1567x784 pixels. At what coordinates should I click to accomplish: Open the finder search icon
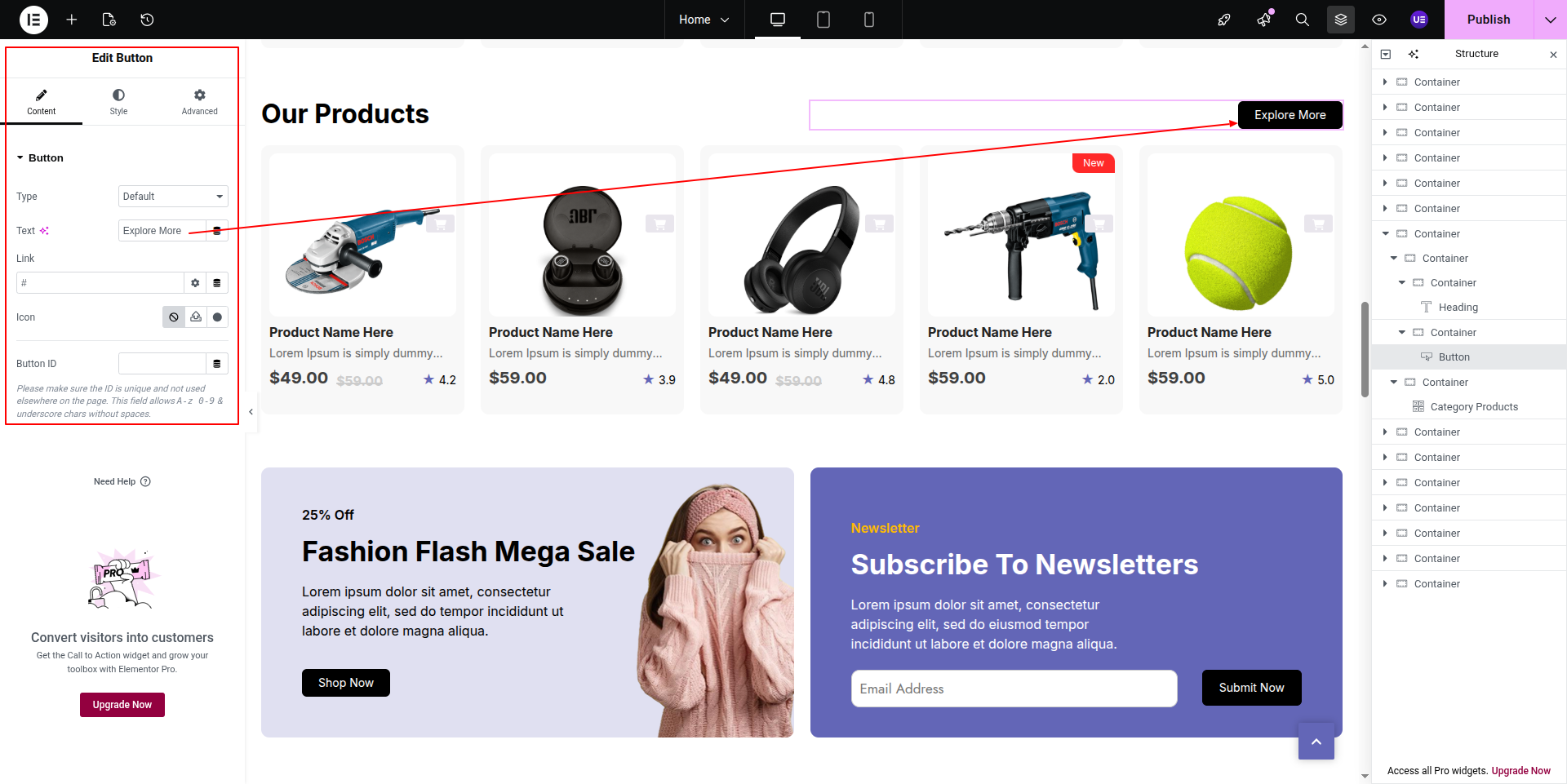1303,20
